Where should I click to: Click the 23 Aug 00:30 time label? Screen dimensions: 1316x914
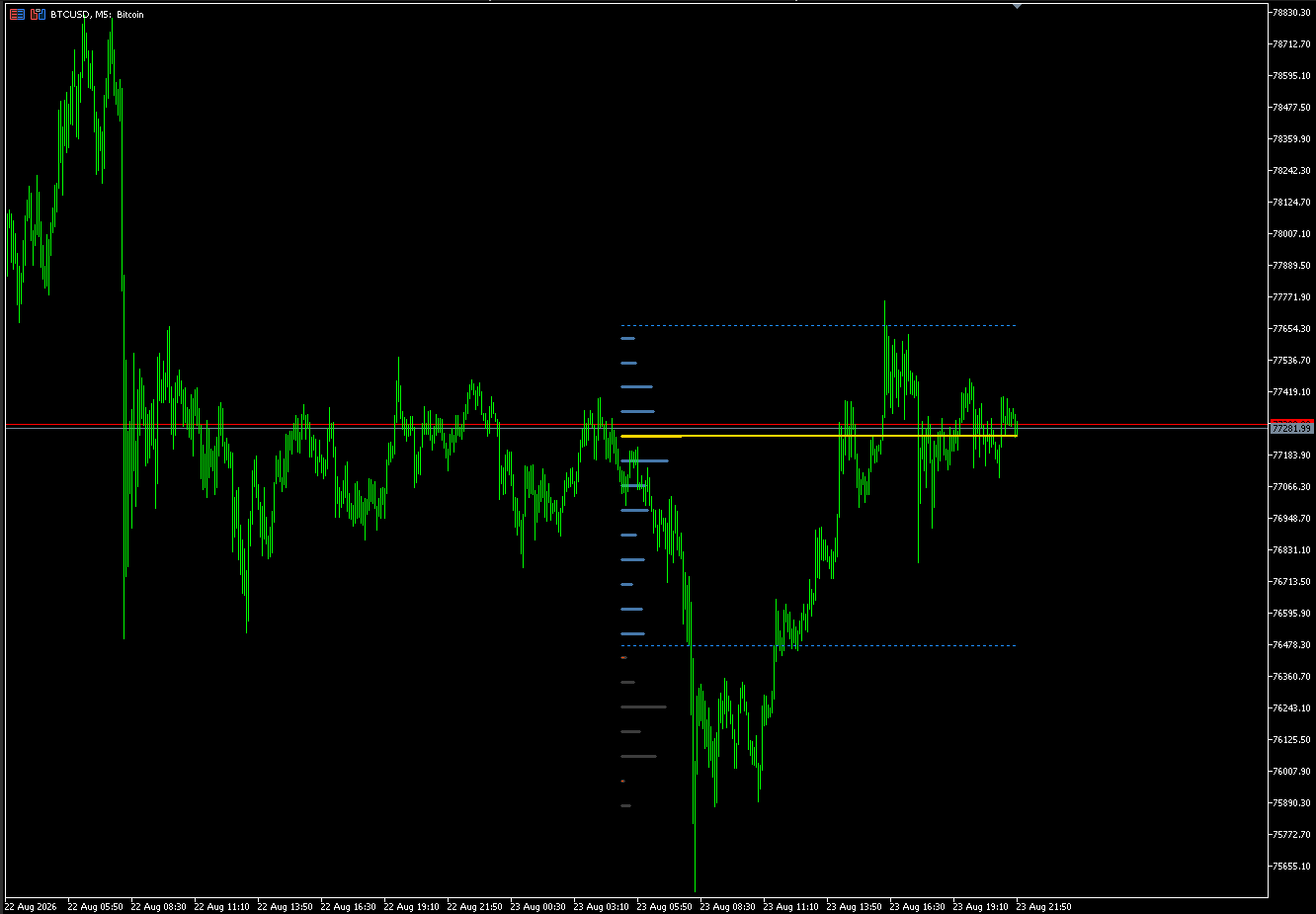(x=537, y=906)
